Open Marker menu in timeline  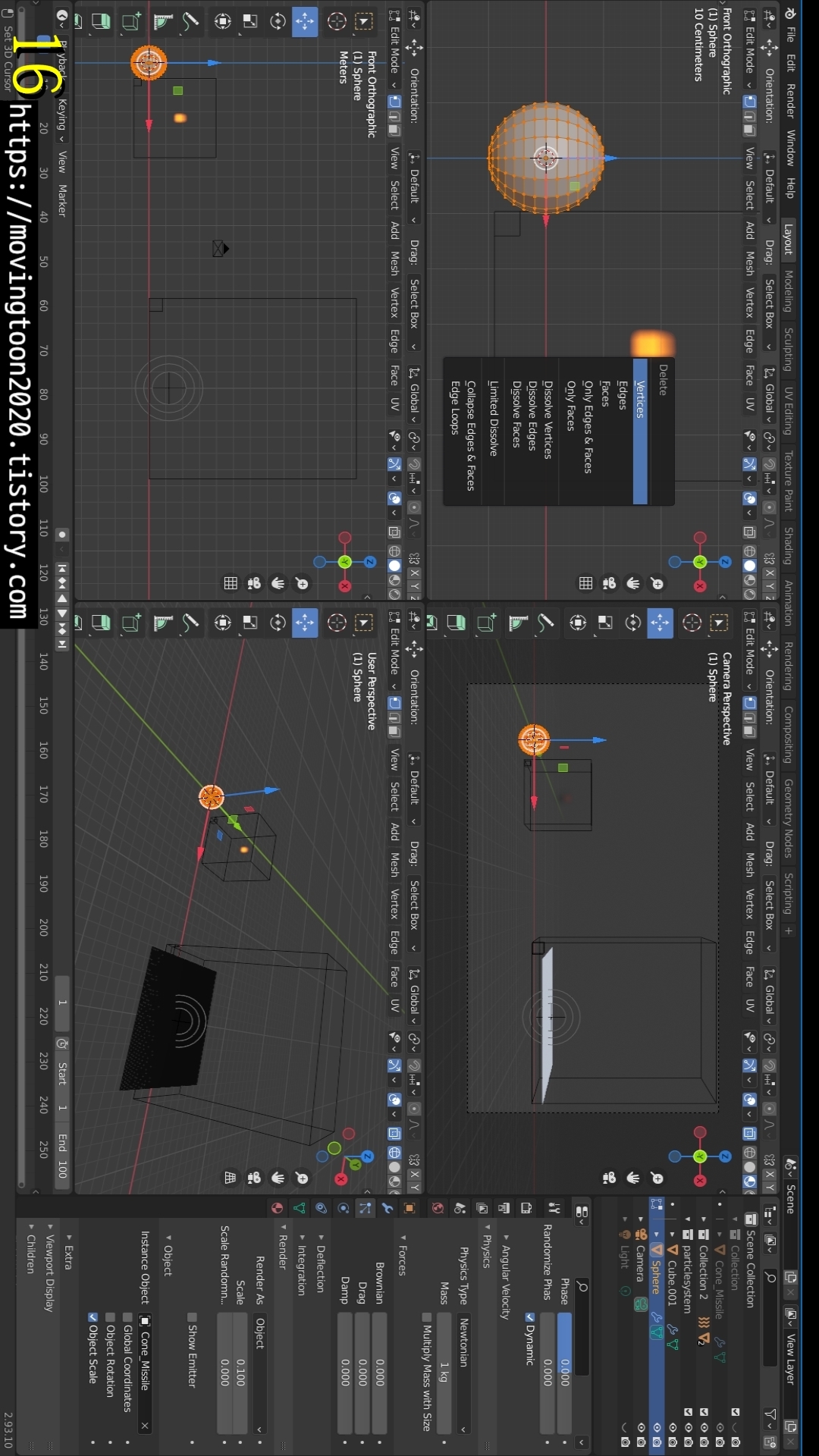click(x=62, y=200)
